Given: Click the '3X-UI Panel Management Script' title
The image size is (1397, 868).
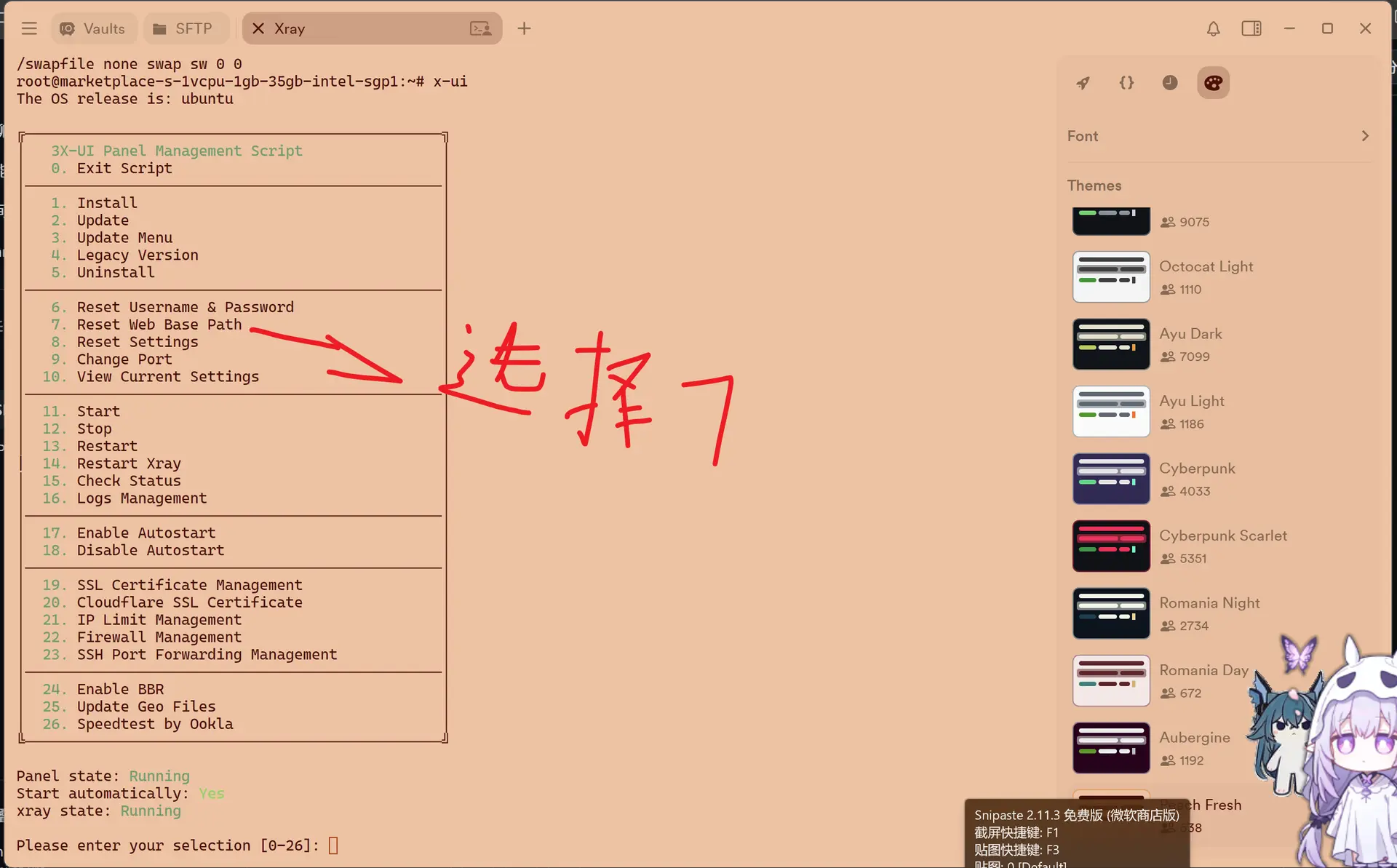Looking at the screenshot, I should coord(177,151).
